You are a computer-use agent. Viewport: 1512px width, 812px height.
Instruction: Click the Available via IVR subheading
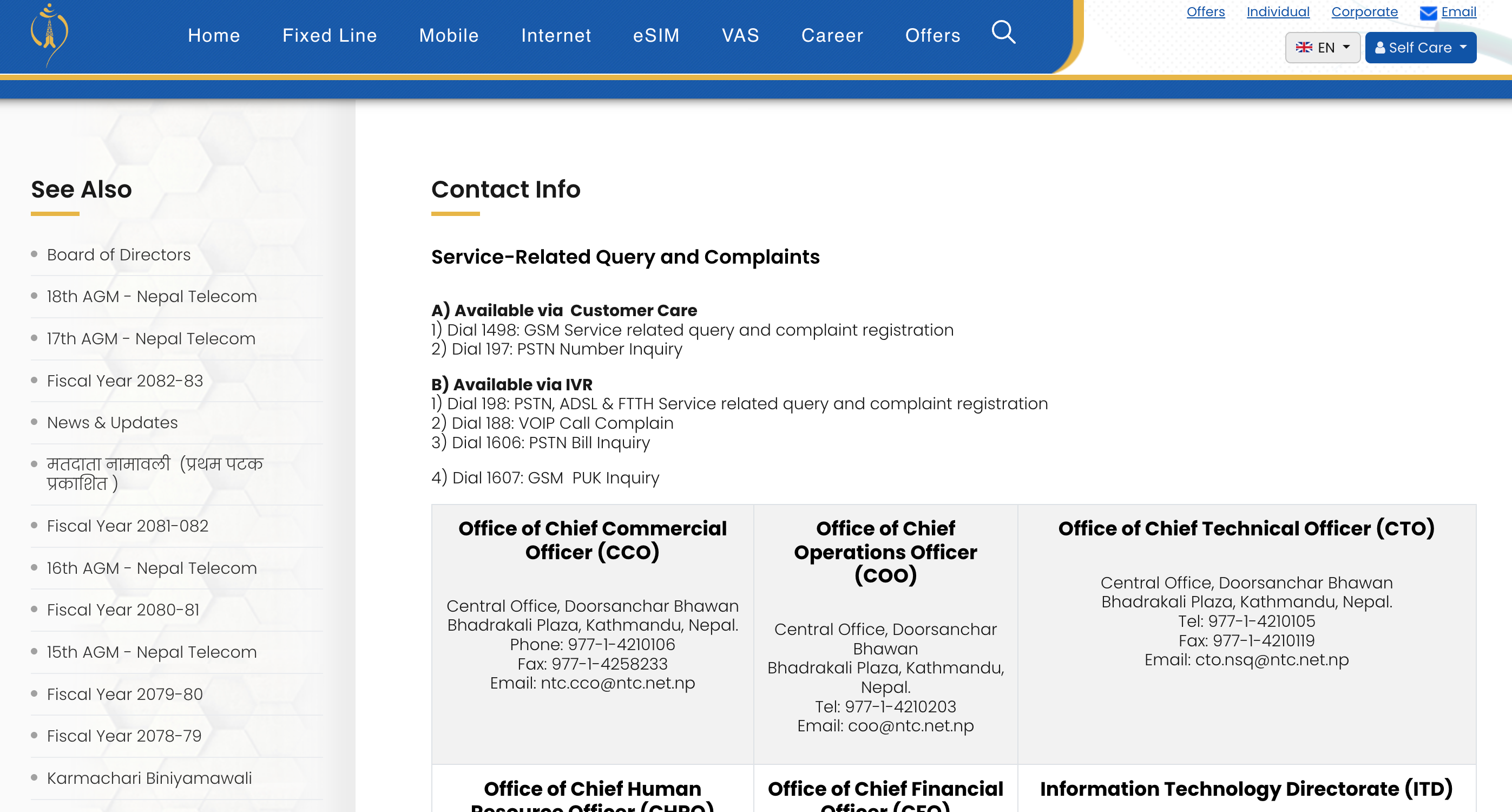coord(512,384)
